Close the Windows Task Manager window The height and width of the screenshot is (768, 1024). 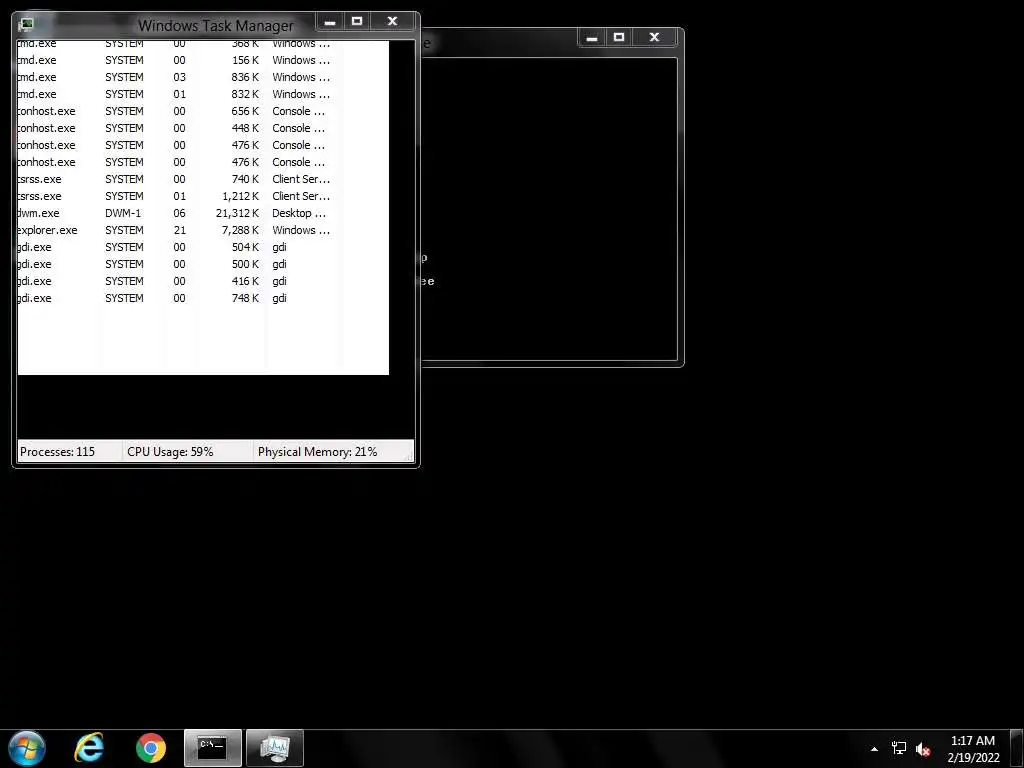392,22
